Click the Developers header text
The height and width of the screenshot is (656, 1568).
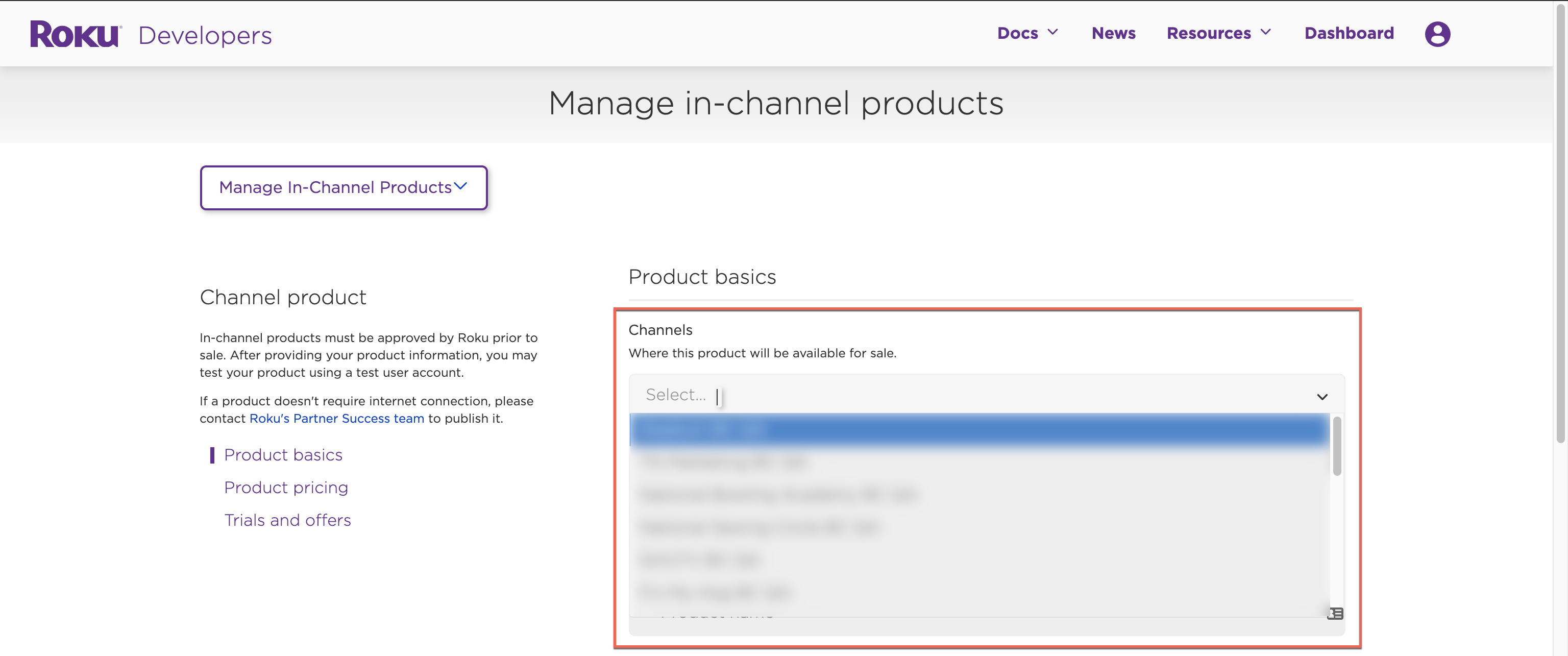205,35
